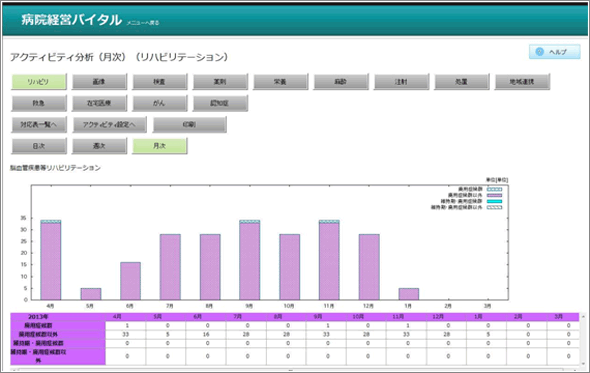The height and width of the screenshot is (373, 590).
Task: Open the 処置 category
Action: pyautogui.click(x=462, y=82)
